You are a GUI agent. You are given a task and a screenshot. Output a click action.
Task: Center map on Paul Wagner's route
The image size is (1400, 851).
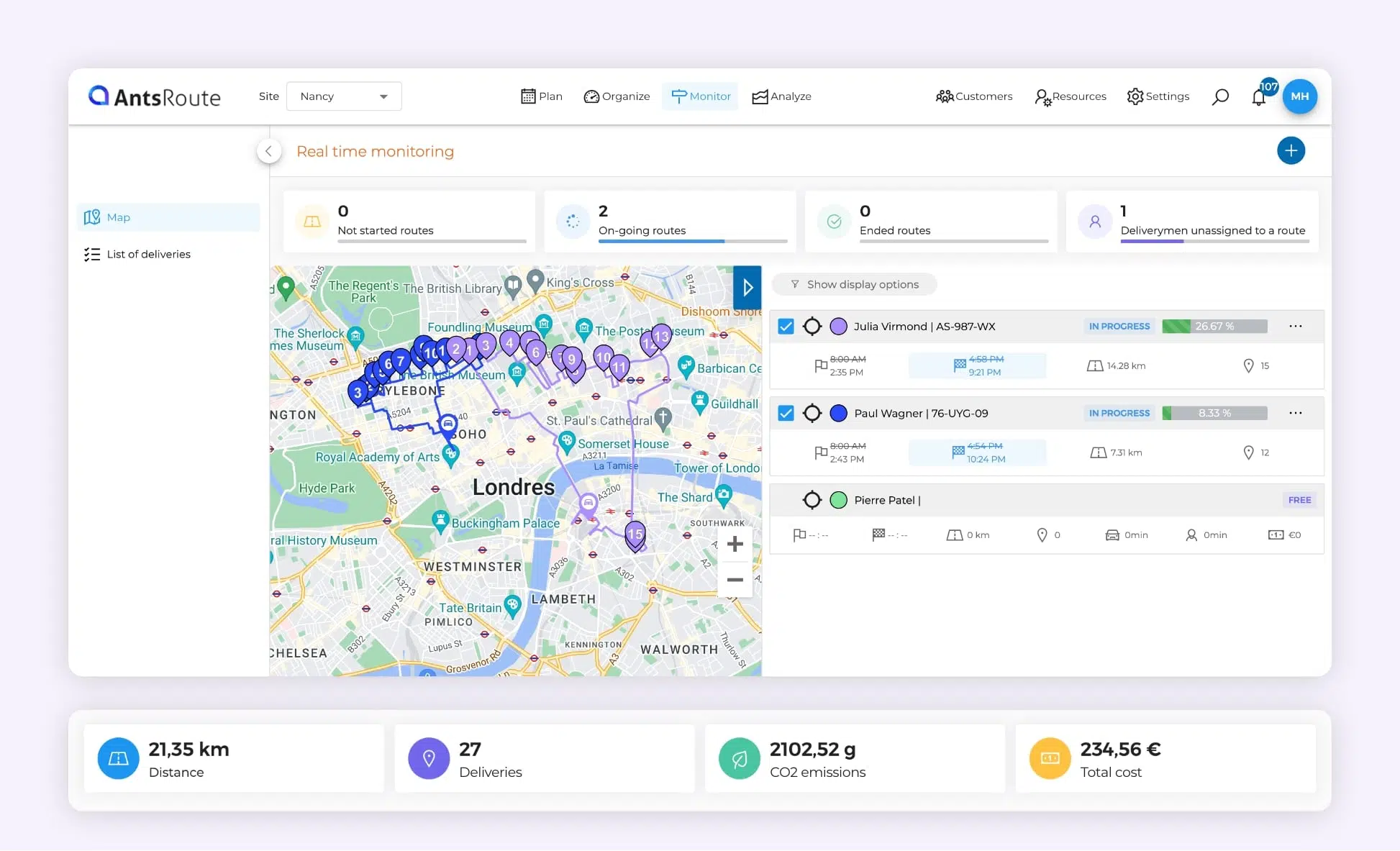point(812,413)
